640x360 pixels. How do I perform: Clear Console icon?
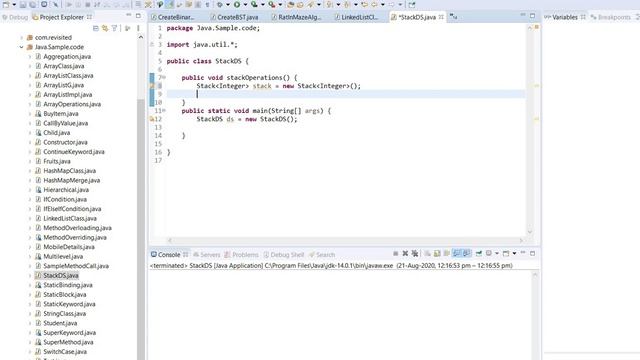click(x=427, y=253)
